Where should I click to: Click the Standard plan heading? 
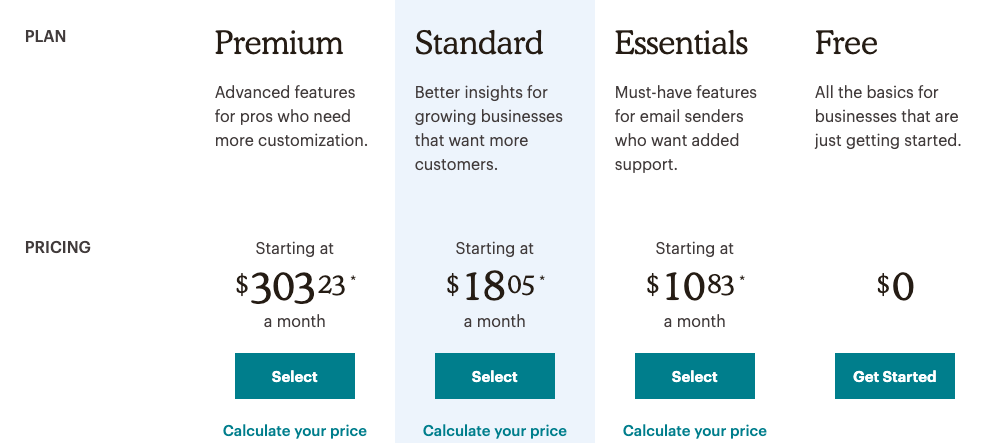[479, 43]
